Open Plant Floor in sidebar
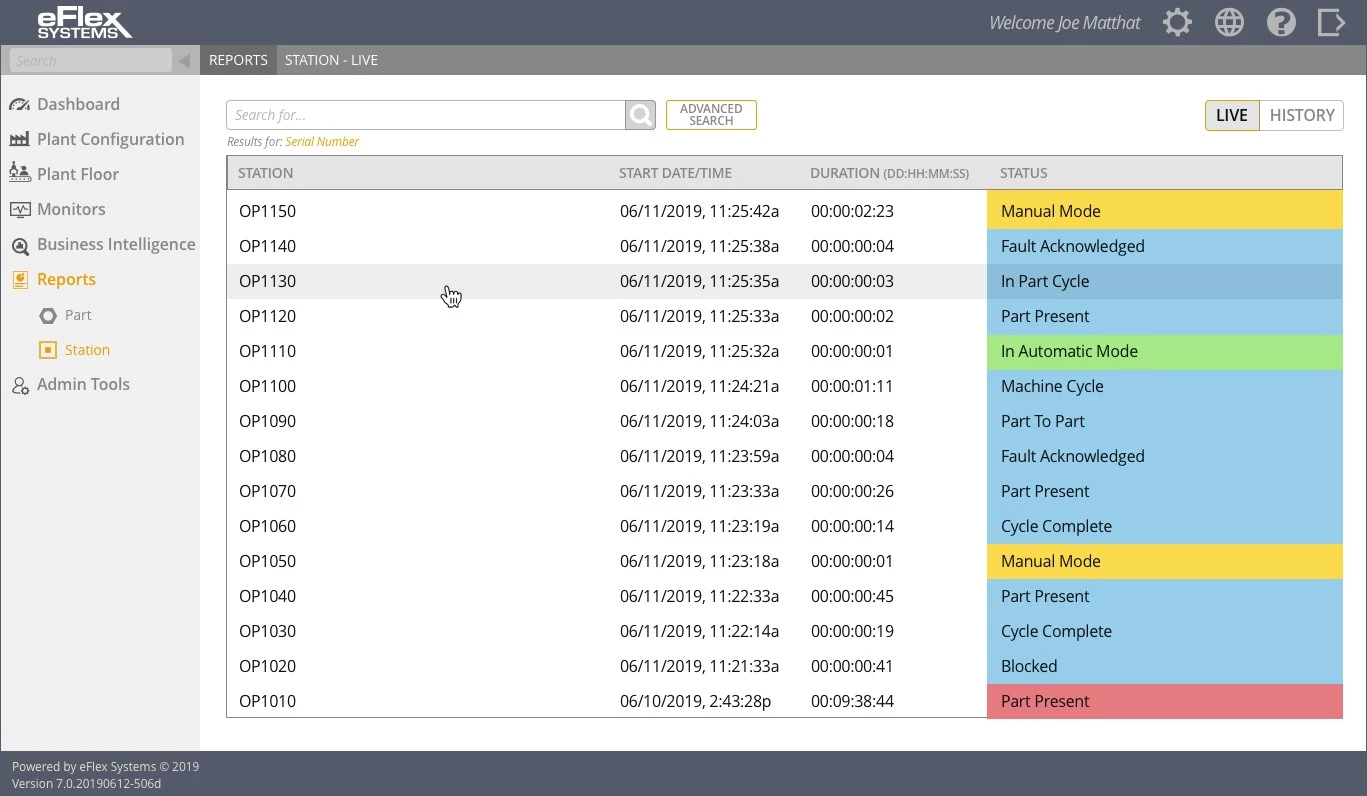 (77, 174)
